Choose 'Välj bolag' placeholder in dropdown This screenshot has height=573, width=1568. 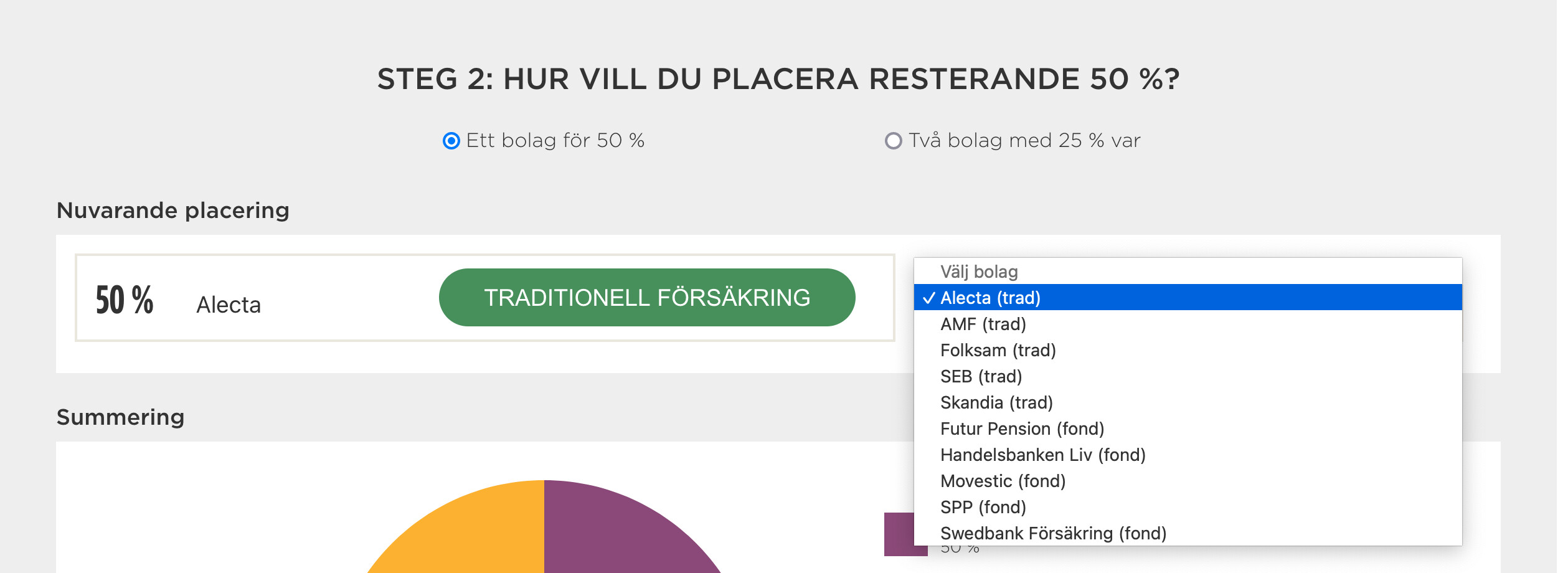pyautogui.click(x=979, y=272)
